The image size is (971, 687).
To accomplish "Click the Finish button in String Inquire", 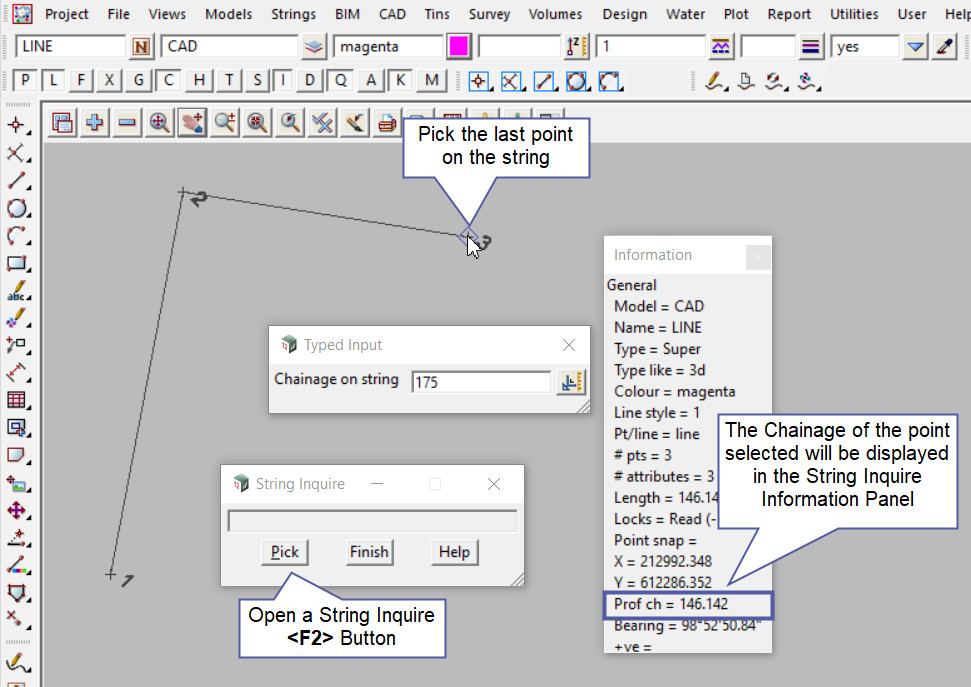I will 369,552.
